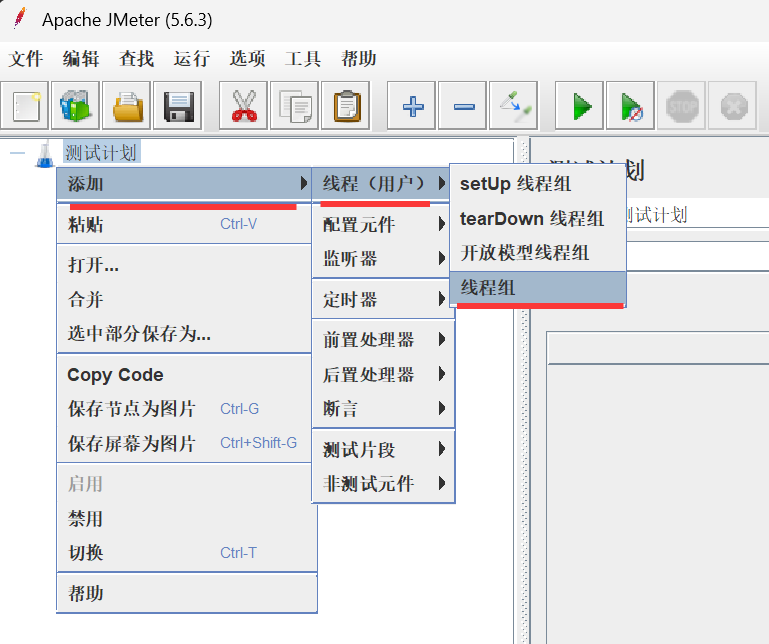Image resolution: width=769 pixels, height=644 pixels.
Task: Click 粘贴 in the context menu
Action: coord(184,225)
